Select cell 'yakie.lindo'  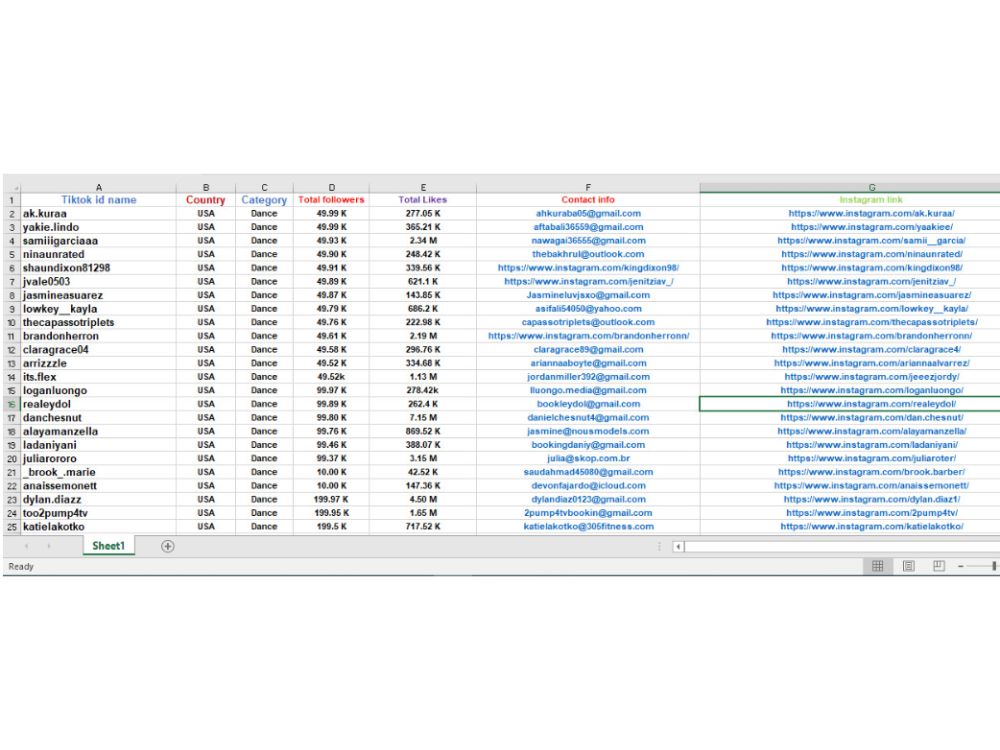click(98, 227)
